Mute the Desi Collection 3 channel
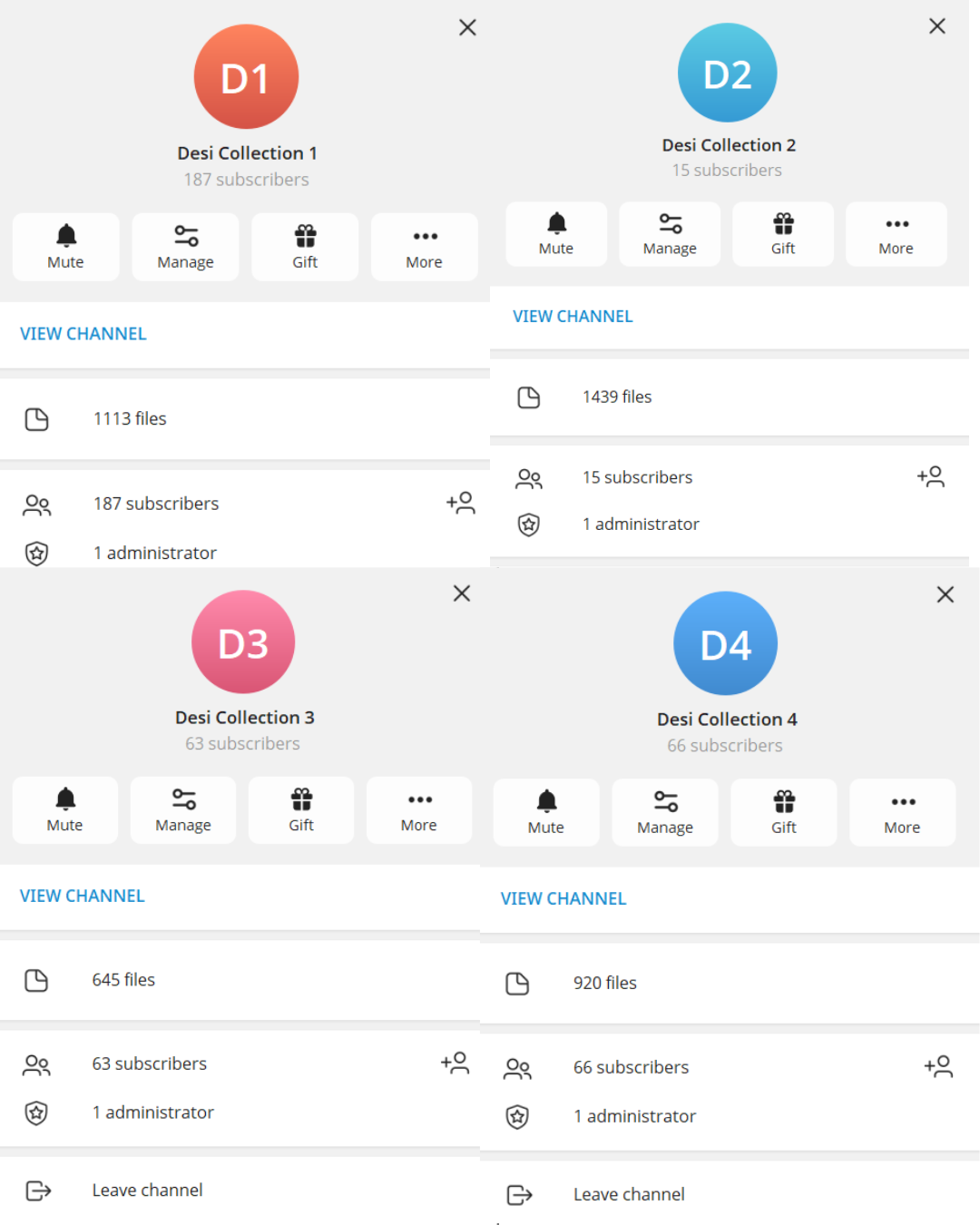Image resolution: width=980 pixels, height=1225 pixels. (x=65, y=810)
